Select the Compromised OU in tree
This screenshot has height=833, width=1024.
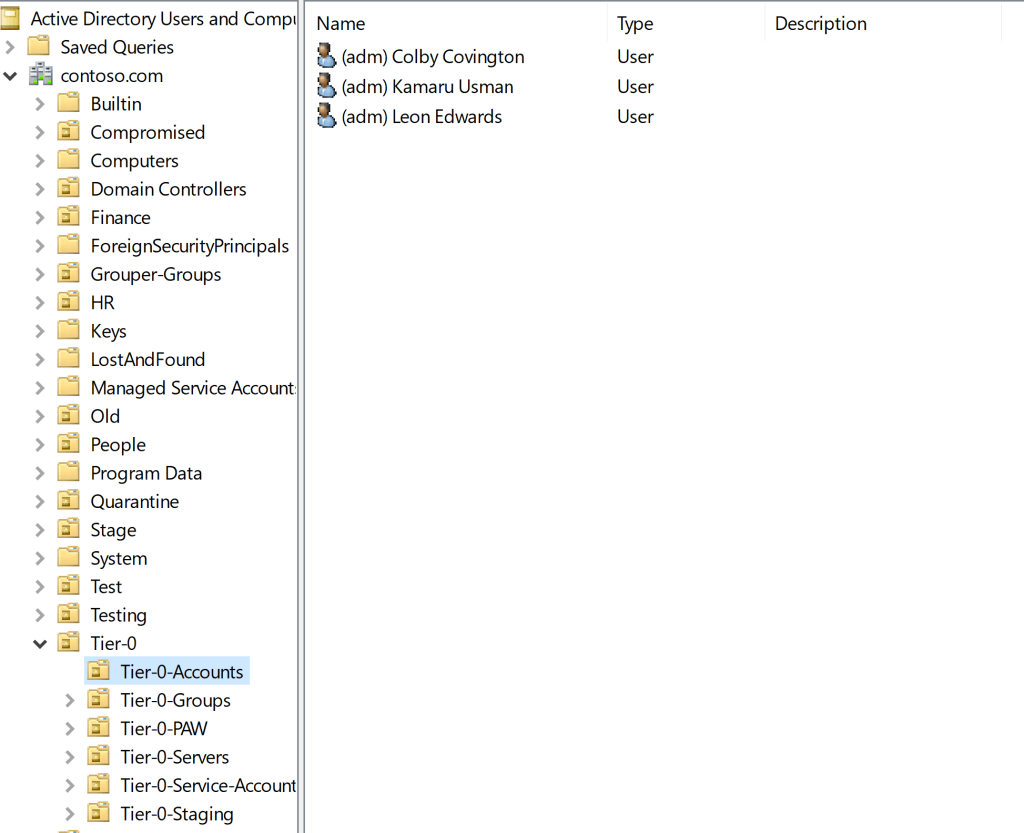point(147,132)
